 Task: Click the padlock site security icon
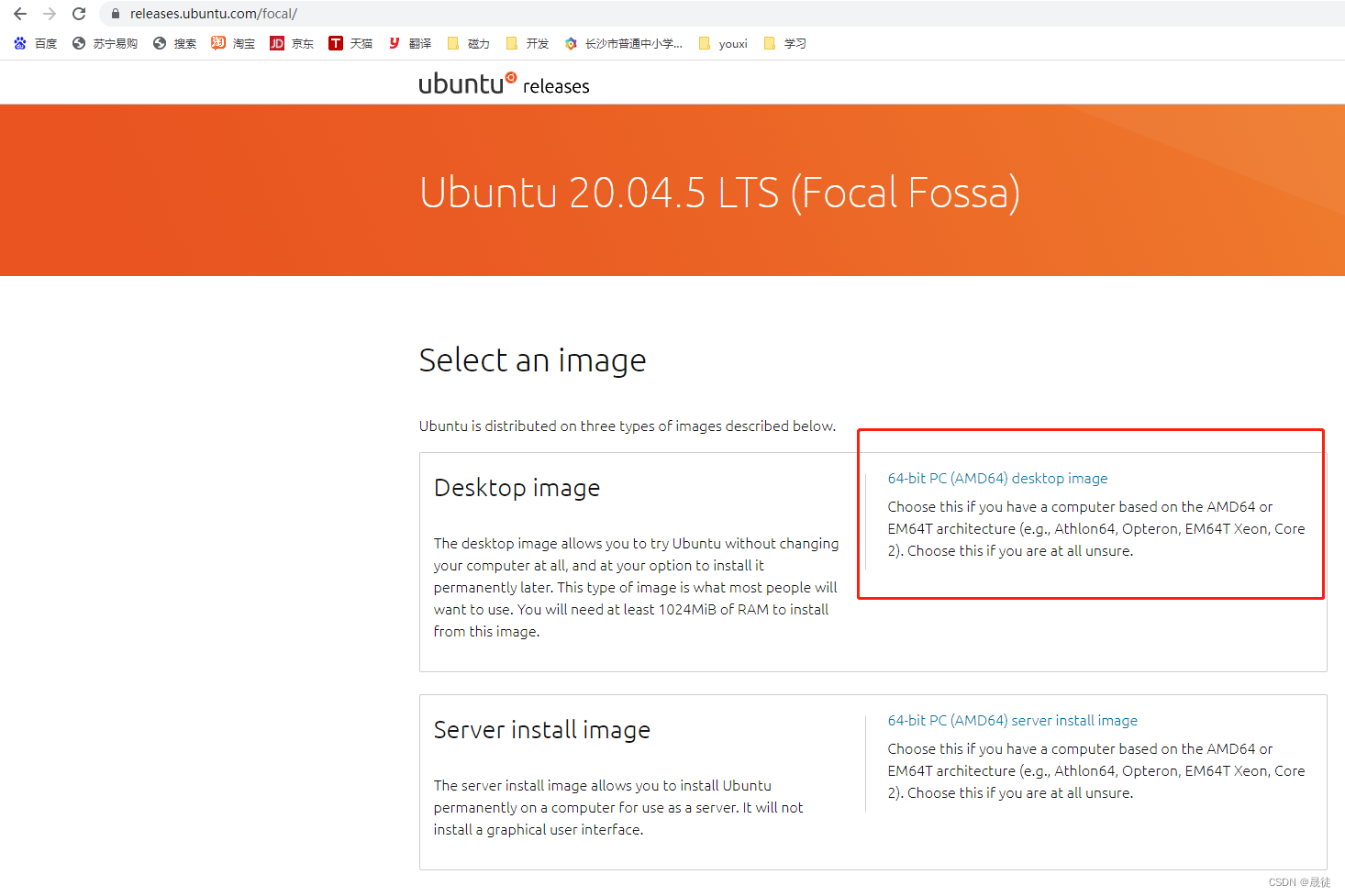pos(116,14)
